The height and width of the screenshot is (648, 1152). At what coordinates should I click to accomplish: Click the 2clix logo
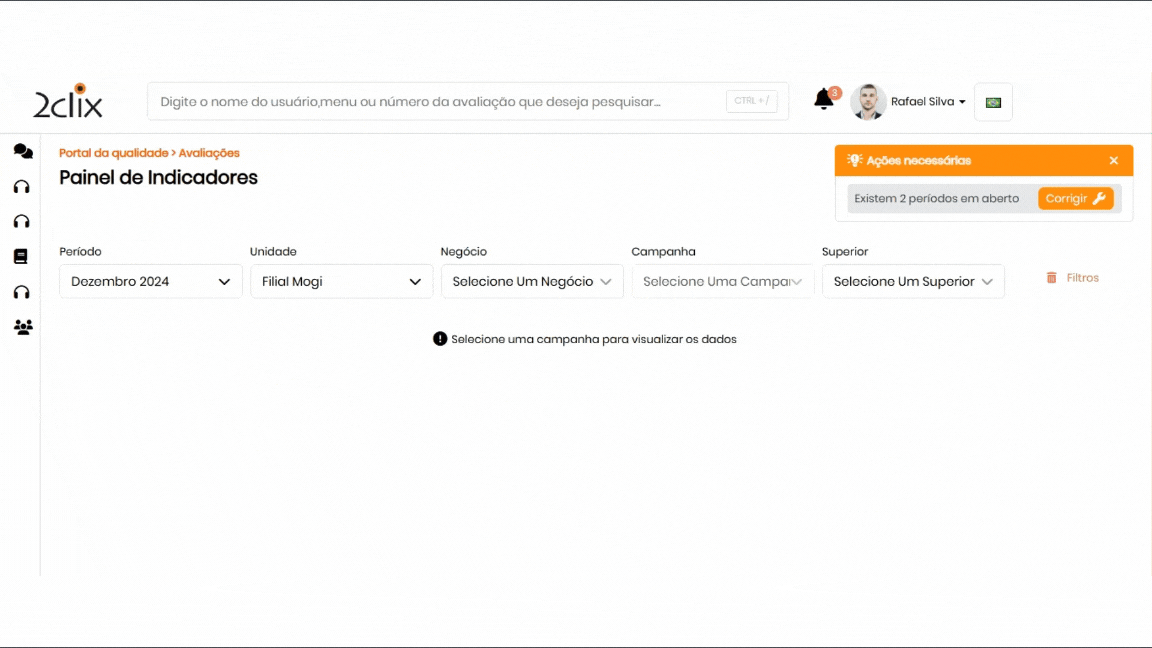point(68,102)
